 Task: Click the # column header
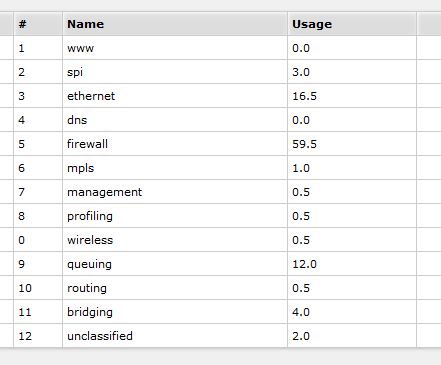click(x=38, y=24)
